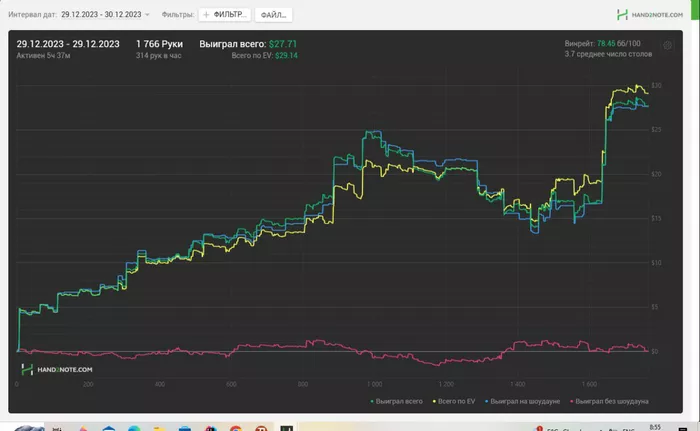Click the 1 766 Руки hands count
The width and height of the screenshot is (700, 431).
click(x=159, y=44)
